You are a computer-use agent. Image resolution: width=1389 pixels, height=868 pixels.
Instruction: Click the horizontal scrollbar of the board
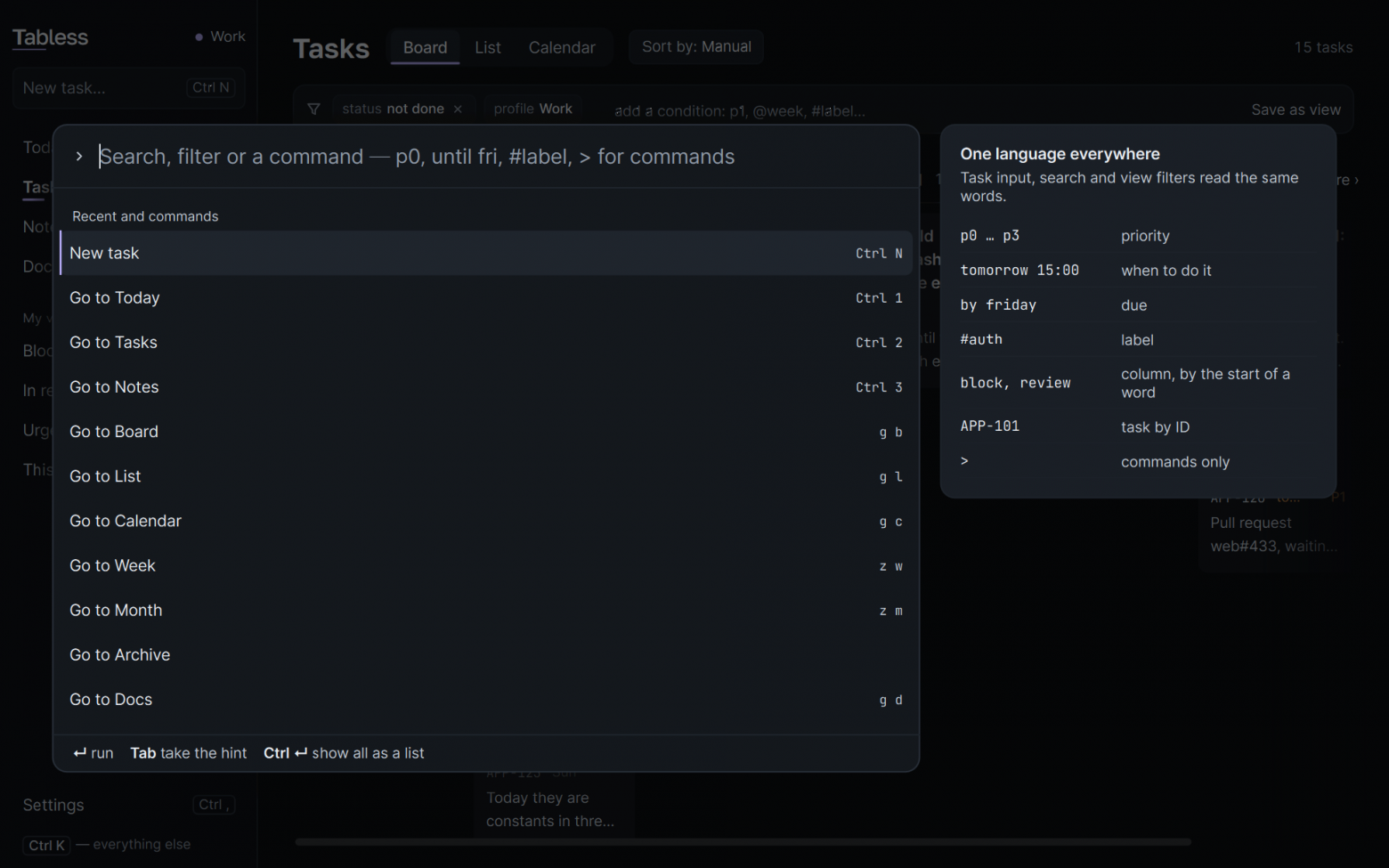point(743,841)
